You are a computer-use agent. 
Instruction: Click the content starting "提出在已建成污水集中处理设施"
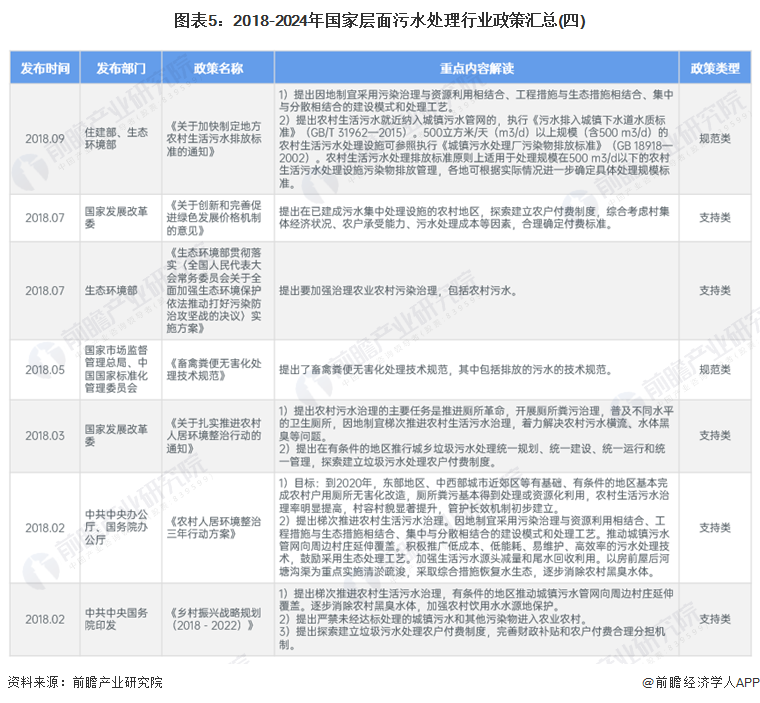(x=474, y=218)
